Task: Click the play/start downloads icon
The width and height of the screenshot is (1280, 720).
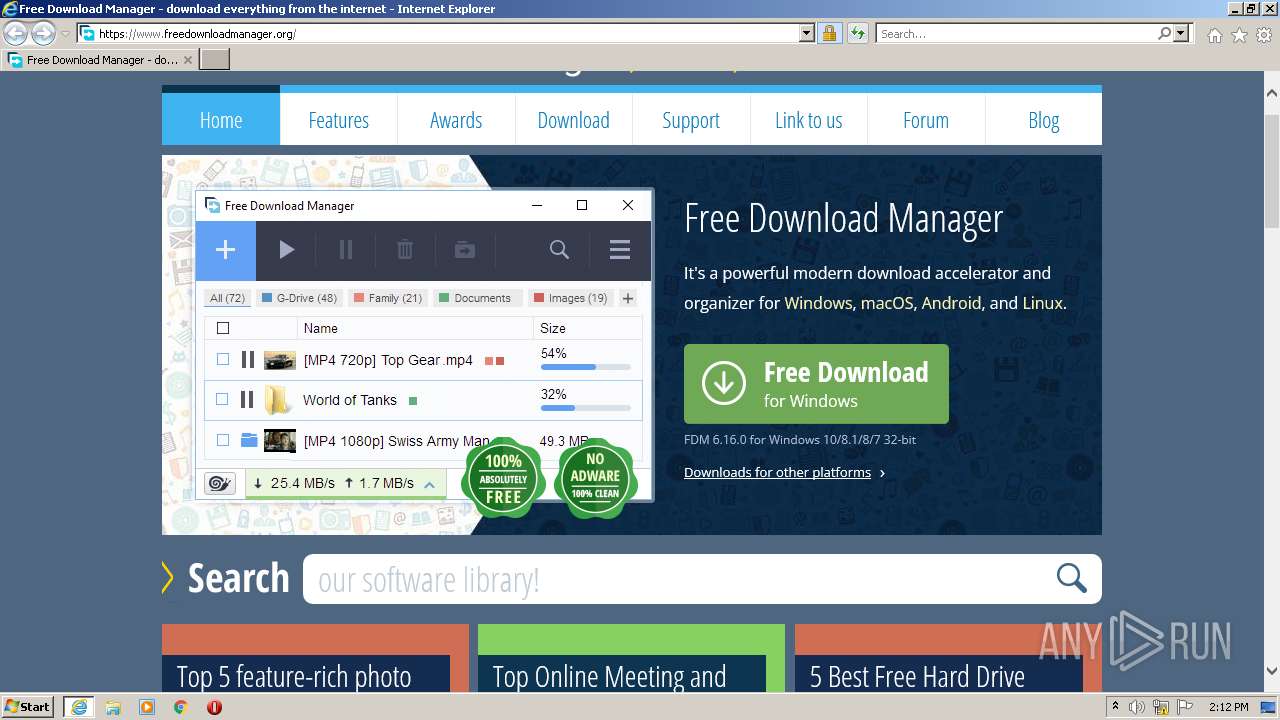Action: (x=287, y=250)
